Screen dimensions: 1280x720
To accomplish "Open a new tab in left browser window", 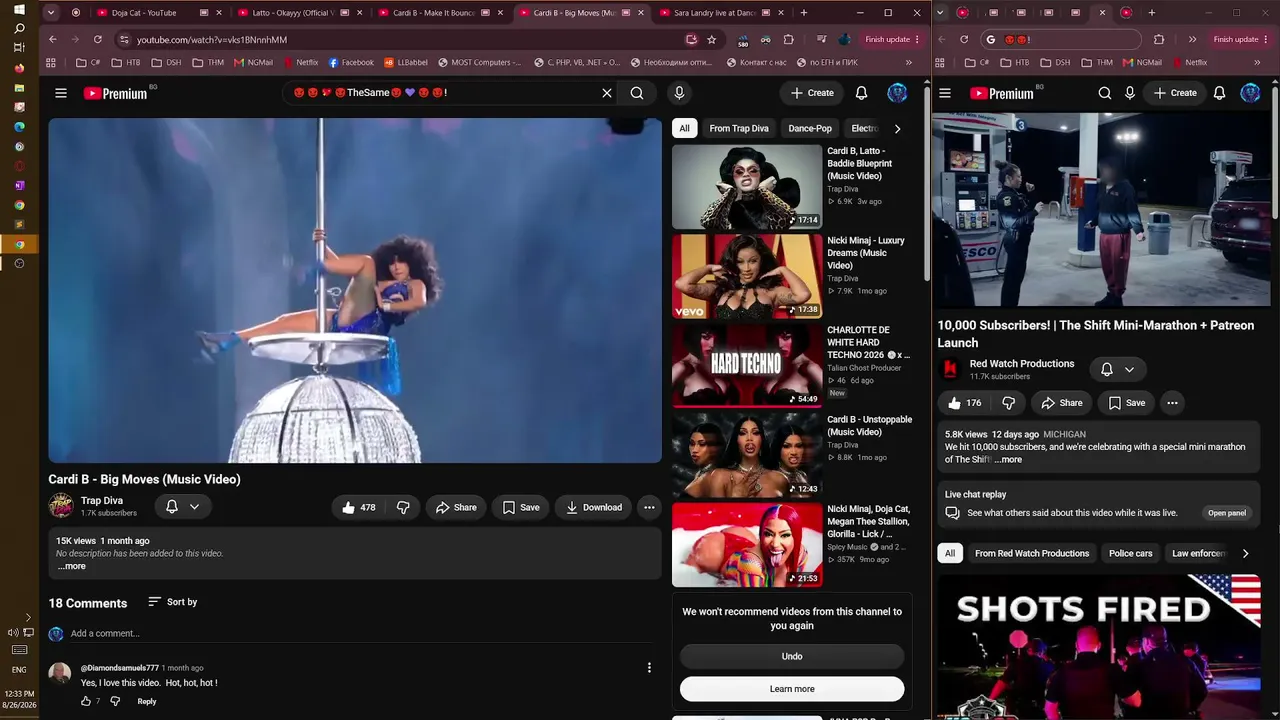I will (803, 13).
